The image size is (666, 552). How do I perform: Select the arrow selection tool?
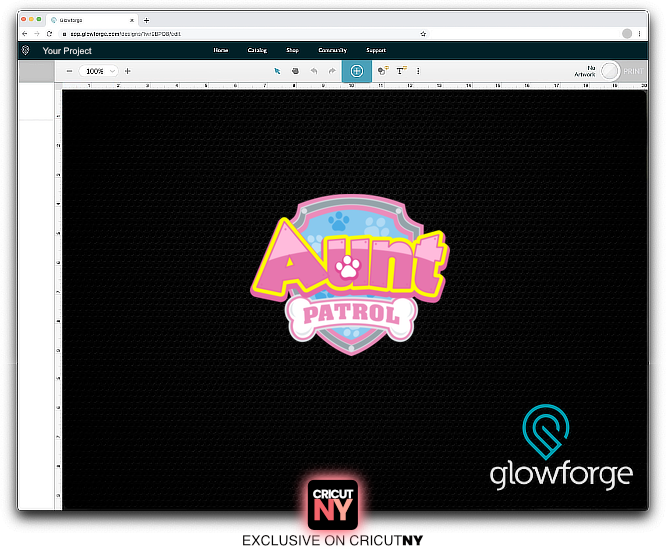277,71
